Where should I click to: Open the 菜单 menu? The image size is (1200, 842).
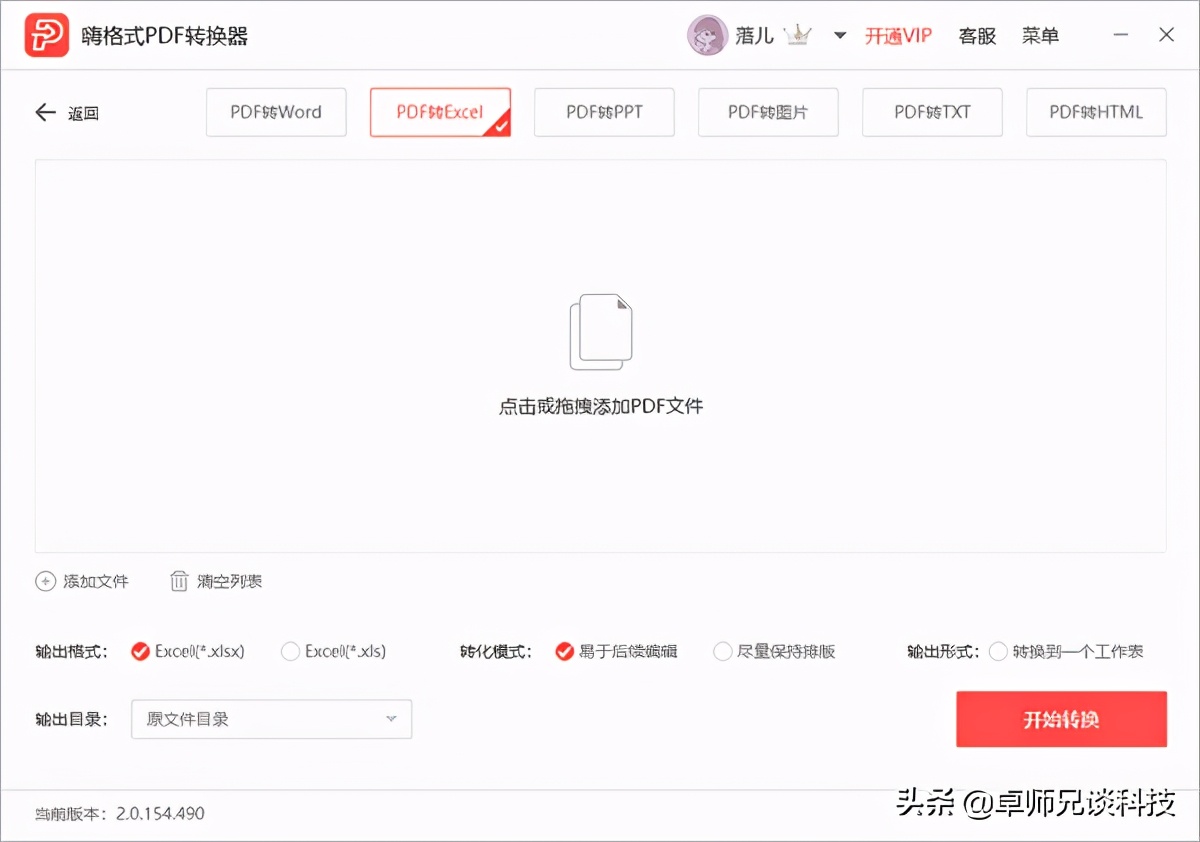click(1040, 36)
